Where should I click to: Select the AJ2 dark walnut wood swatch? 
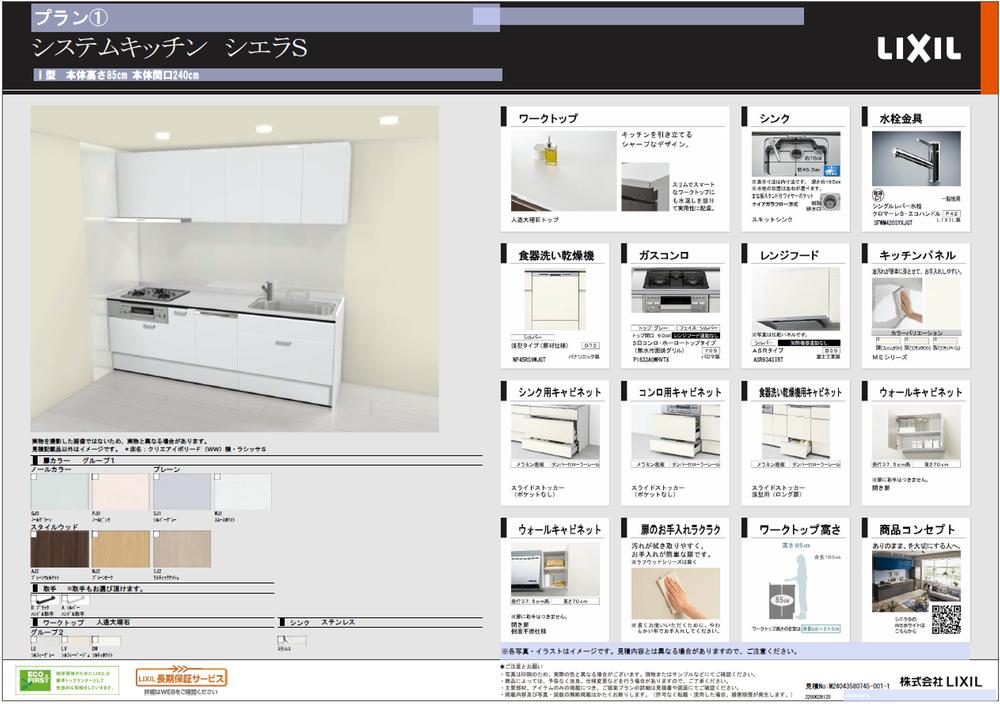point(60,549)
